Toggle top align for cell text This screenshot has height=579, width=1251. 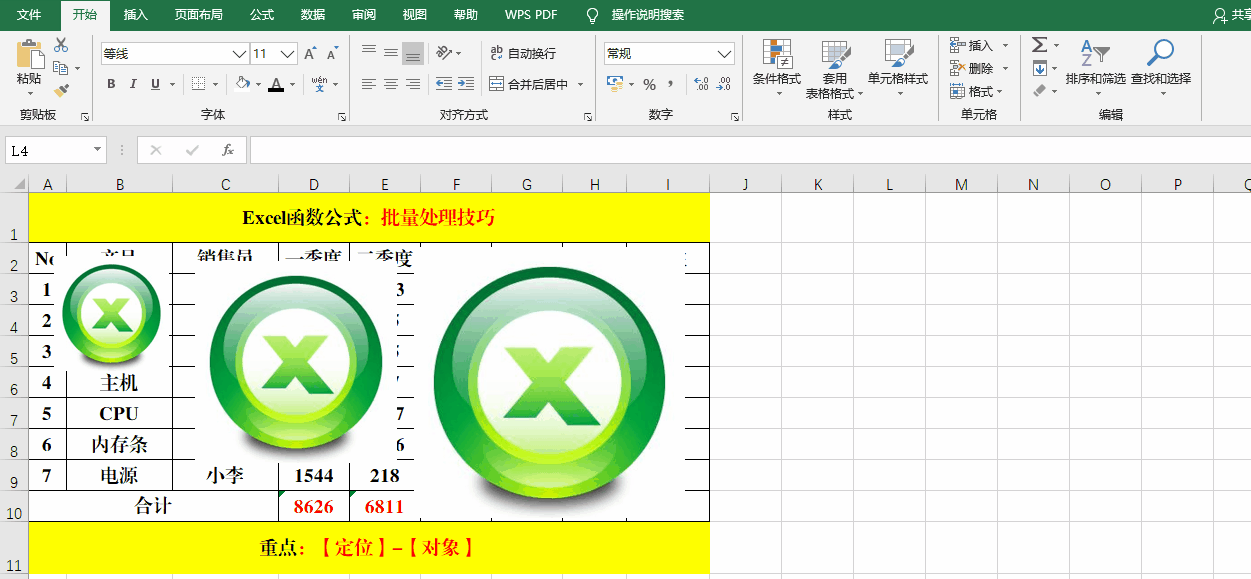point(369,53)
